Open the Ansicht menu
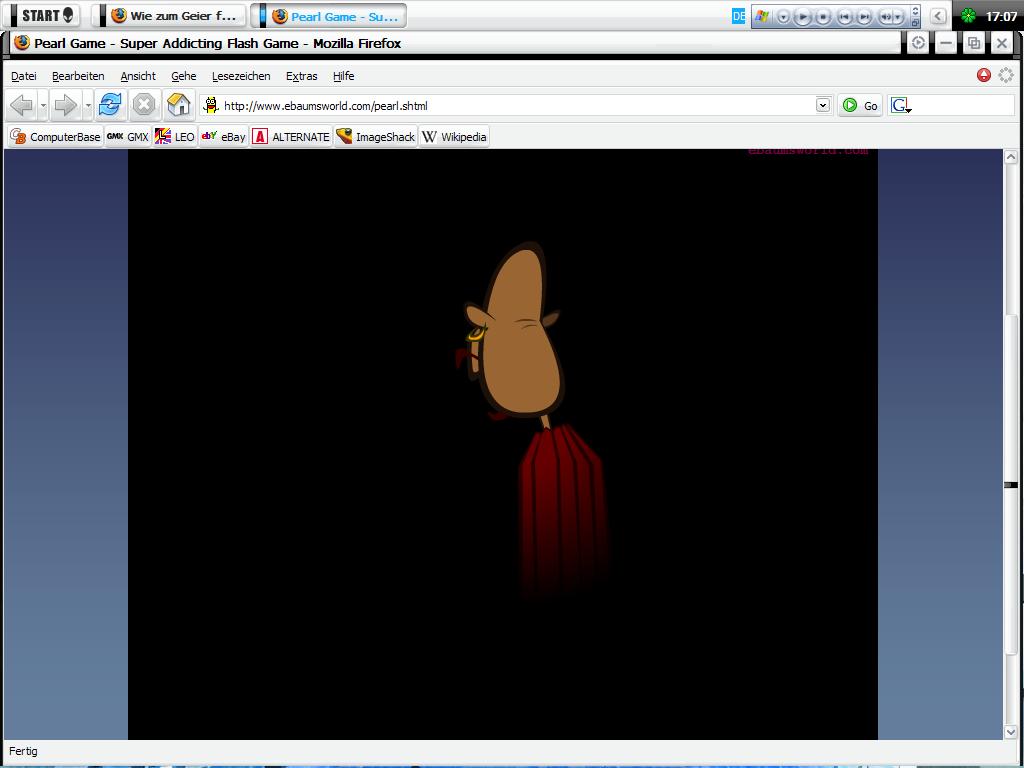This screenshot has height=768, width=1024. [138, 76]
